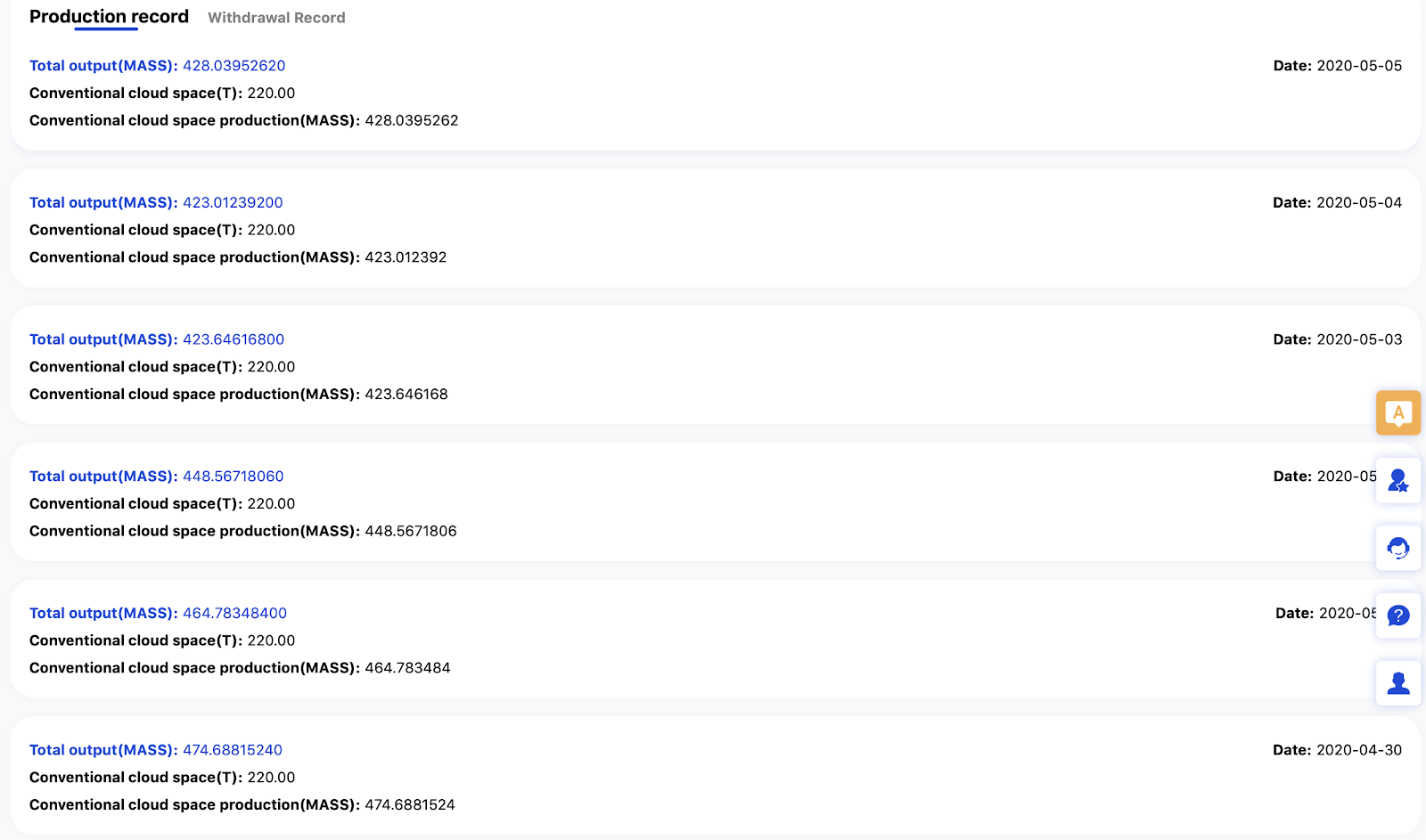Switch to the Withdrawal Record tab
Screen dimensions: 1426x840
276,18
